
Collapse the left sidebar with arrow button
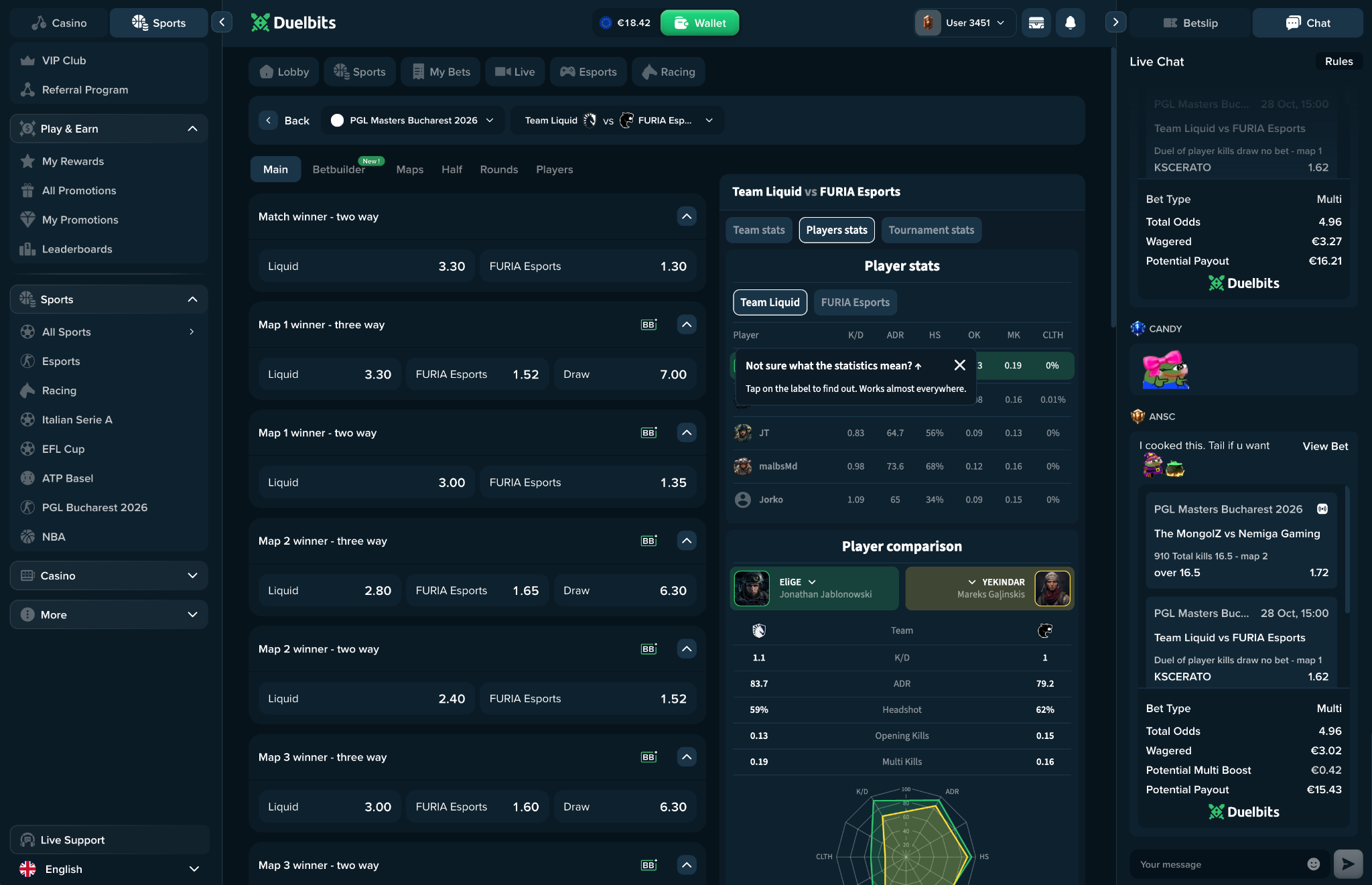[222, 22]
